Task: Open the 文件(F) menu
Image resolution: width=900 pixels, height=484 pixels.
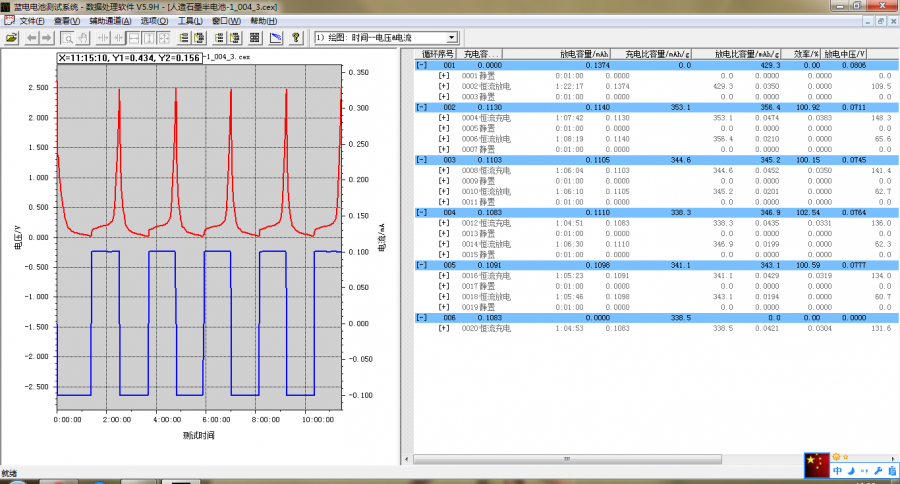Action: 32,20
